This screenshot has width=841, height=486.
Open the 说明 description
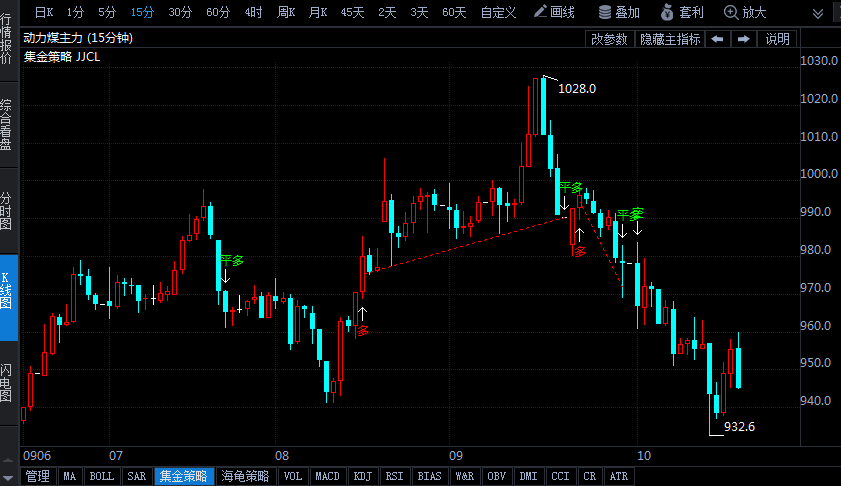(x=777, y=39)
